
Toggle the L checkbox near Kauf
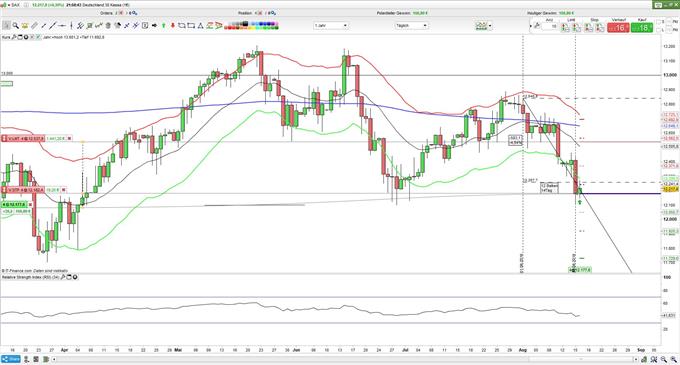click(x=659, y=30)
